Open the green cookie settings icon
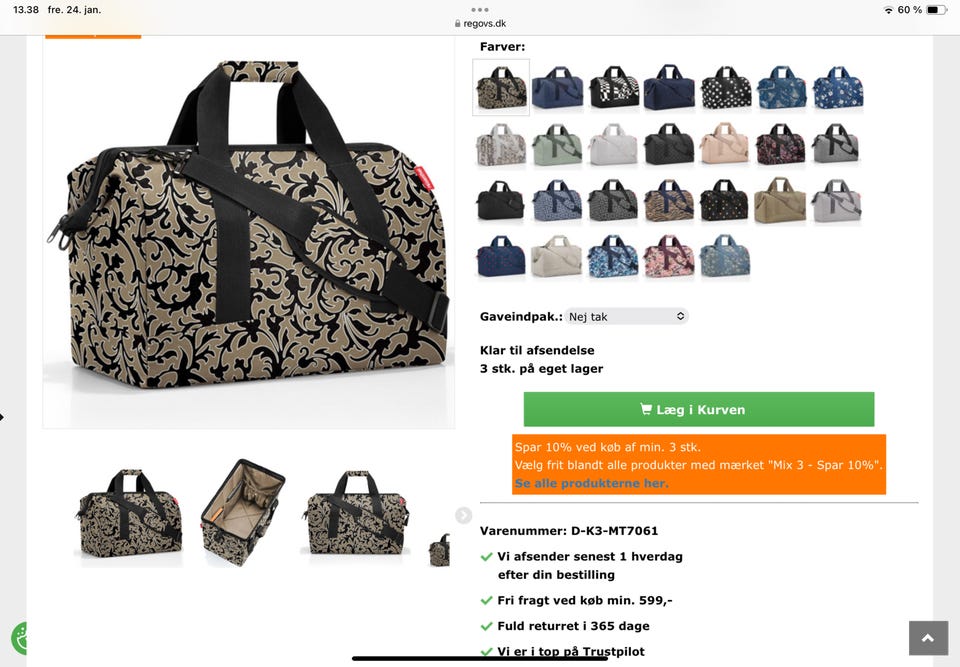The height and width of the screenshot is (667, 960). [19, 638]
